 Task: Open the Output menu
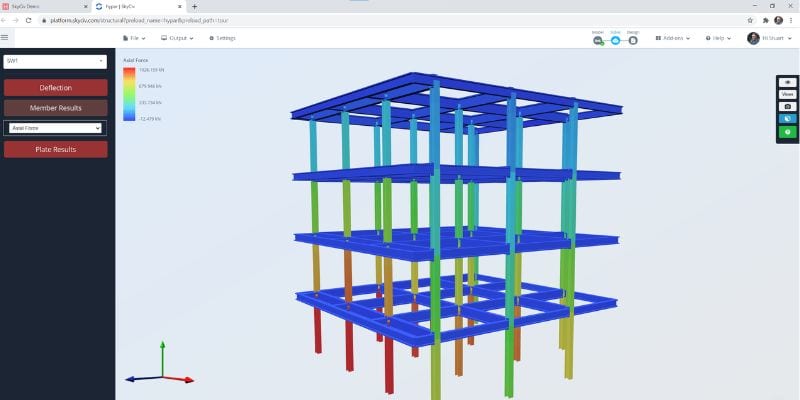pos(177,38)
